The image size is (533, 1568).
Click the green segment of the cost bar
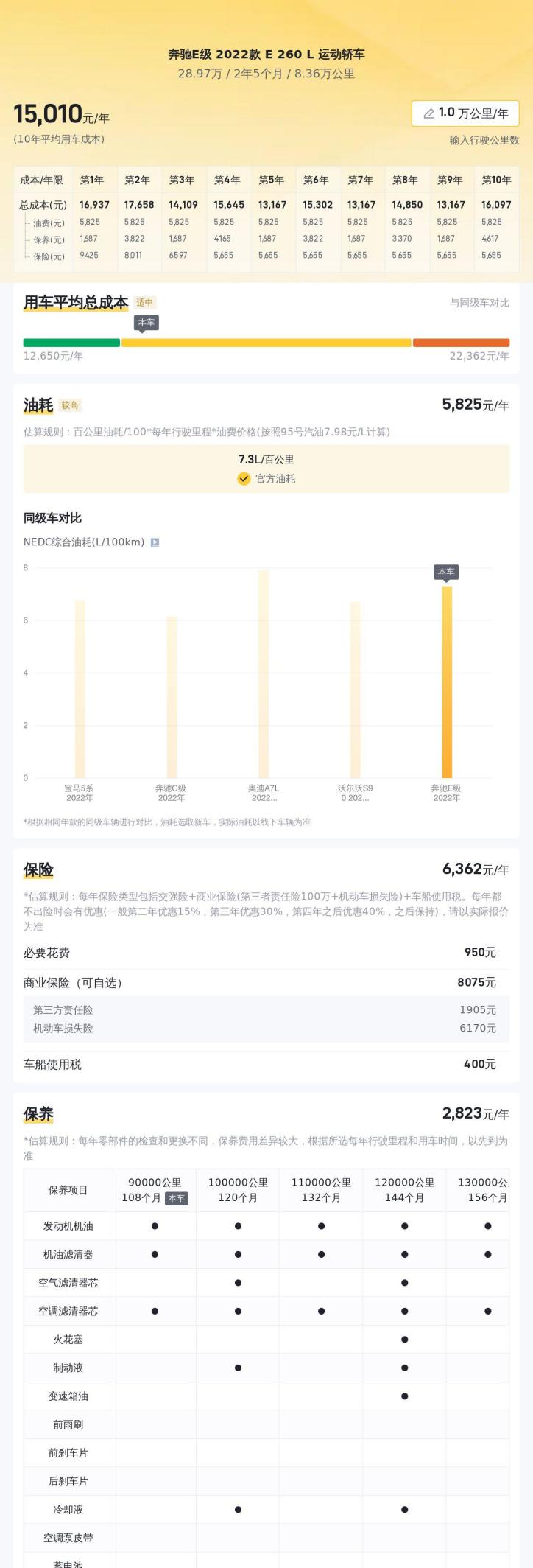point(71,343)
